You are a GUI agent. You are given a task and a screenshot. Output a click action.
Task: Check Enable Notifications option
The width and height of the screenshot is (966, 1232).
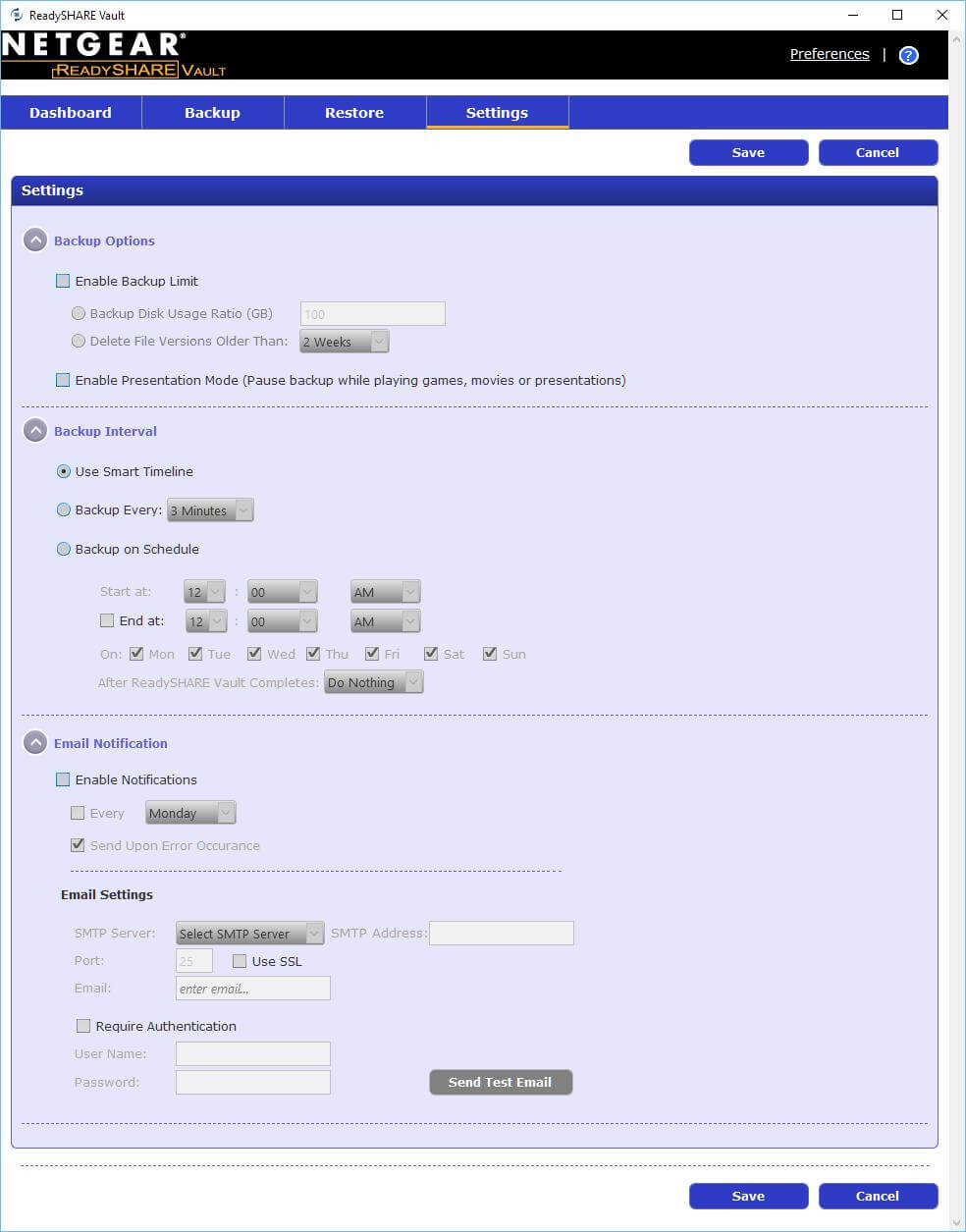63,779
